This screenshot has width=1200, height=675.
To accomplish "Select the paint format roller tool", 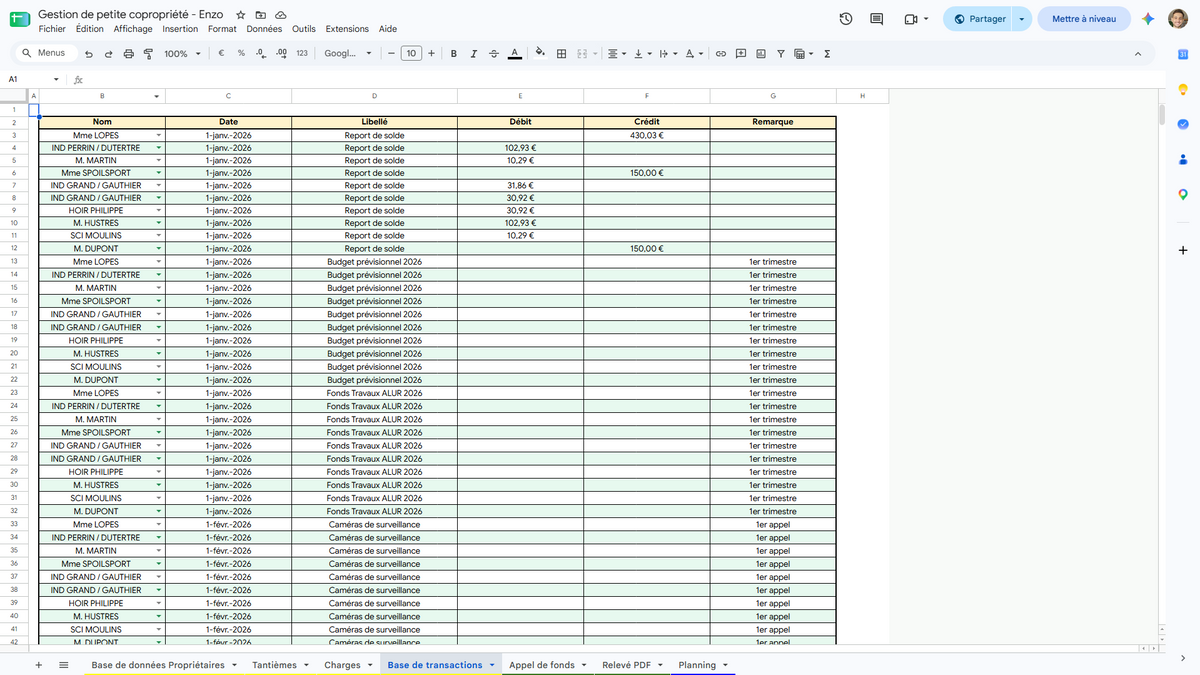I will [148, 54].
